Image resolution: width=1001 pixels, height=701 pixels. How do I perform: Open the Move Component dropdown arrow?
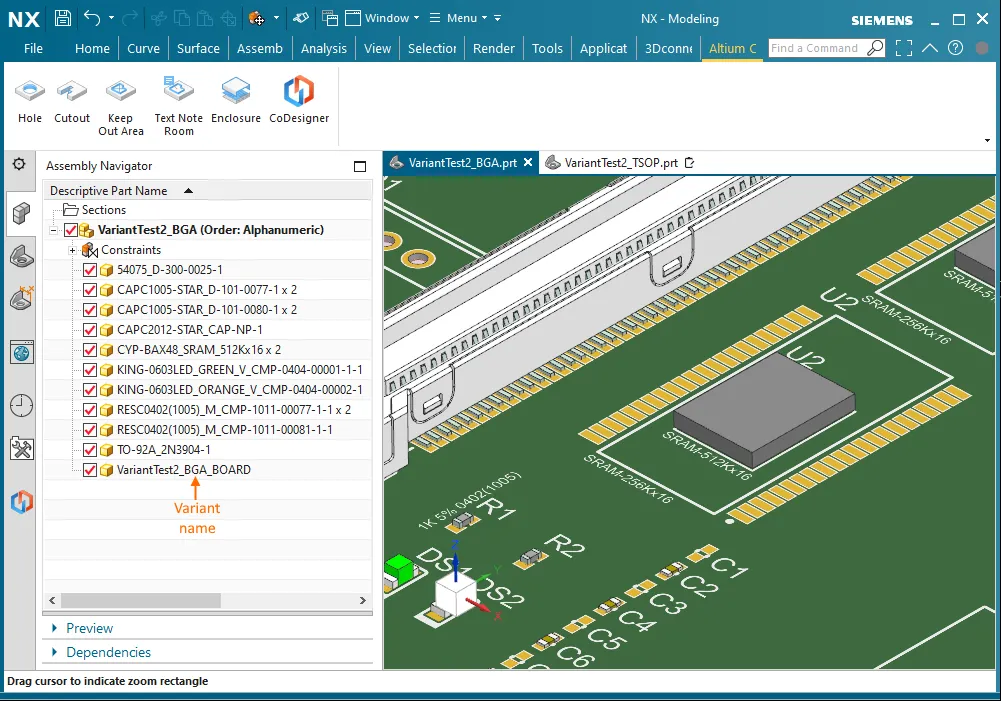pyautogui.click(x=276, y=18)
